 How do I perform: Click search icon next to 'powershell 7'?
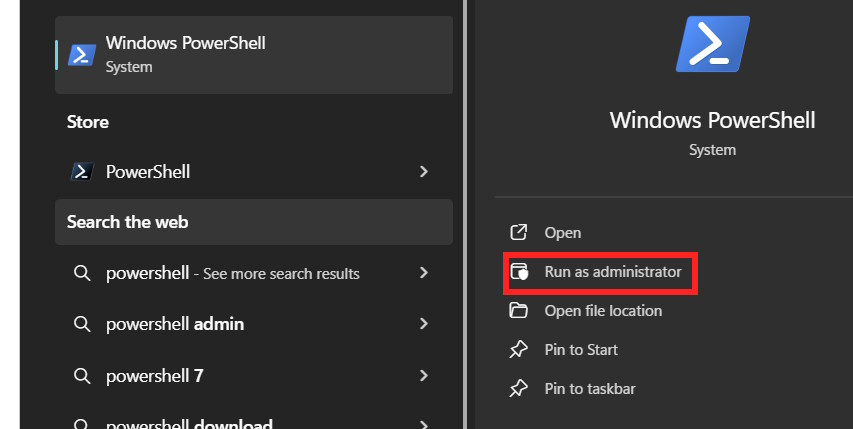coord(82,376)
